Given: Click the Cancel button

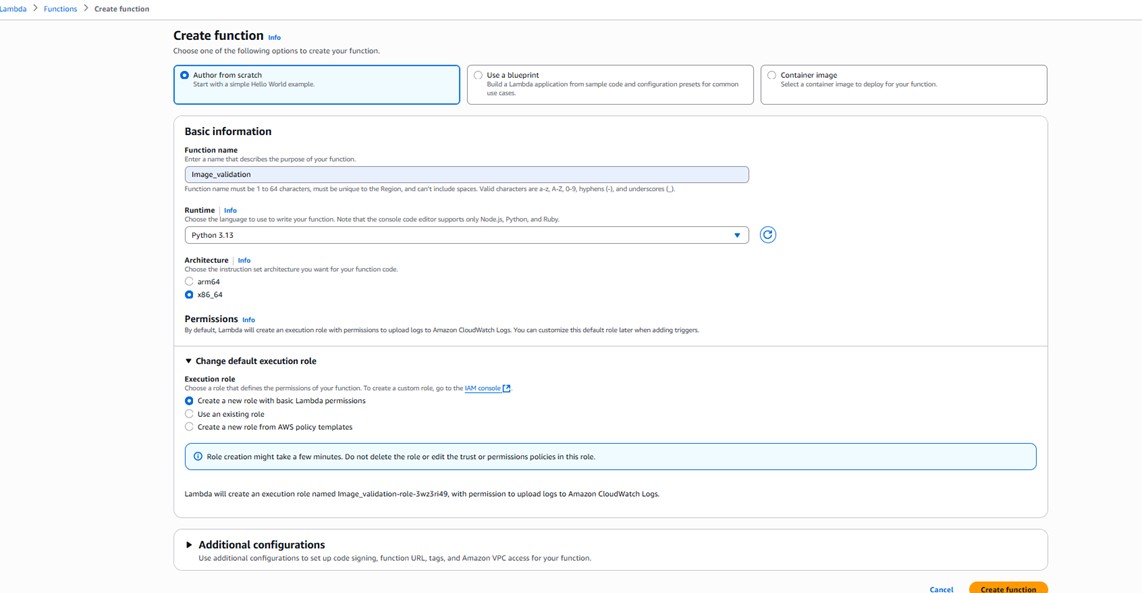Looking at the screenshot, I should (941, 589).
